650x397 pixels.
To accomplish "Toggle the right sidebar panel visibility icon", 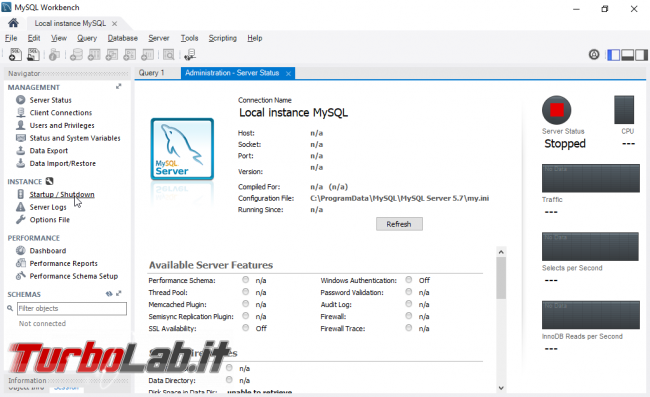I will pyautogui.click(x=641, y=55).
